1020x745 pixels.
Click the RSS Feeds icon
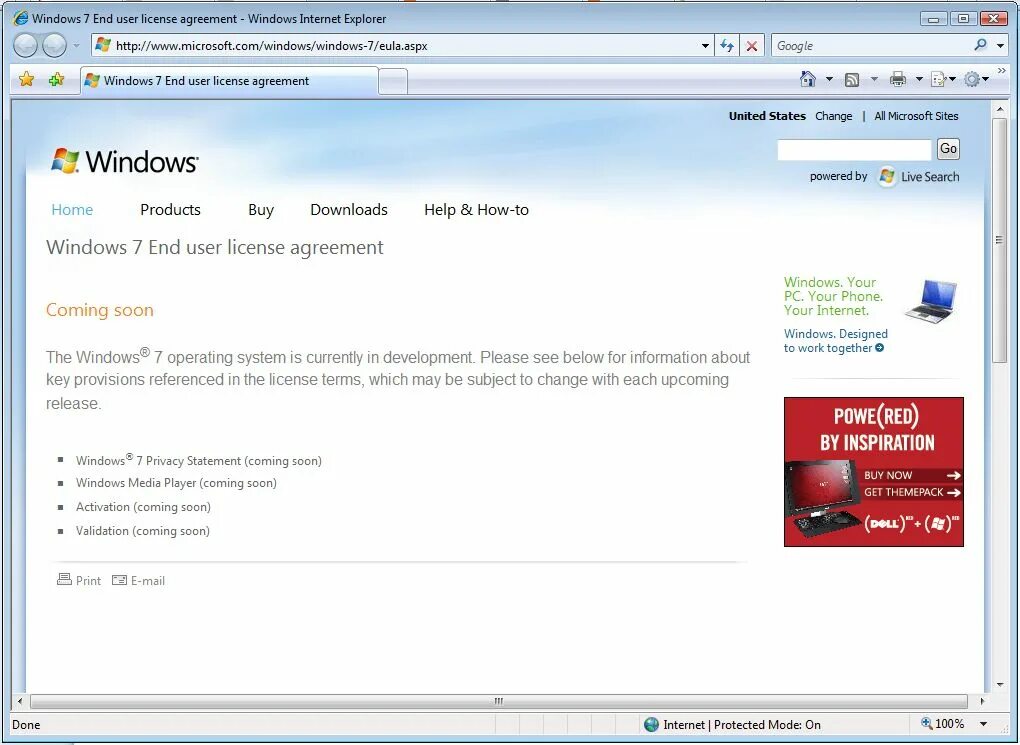coord(852,78)
